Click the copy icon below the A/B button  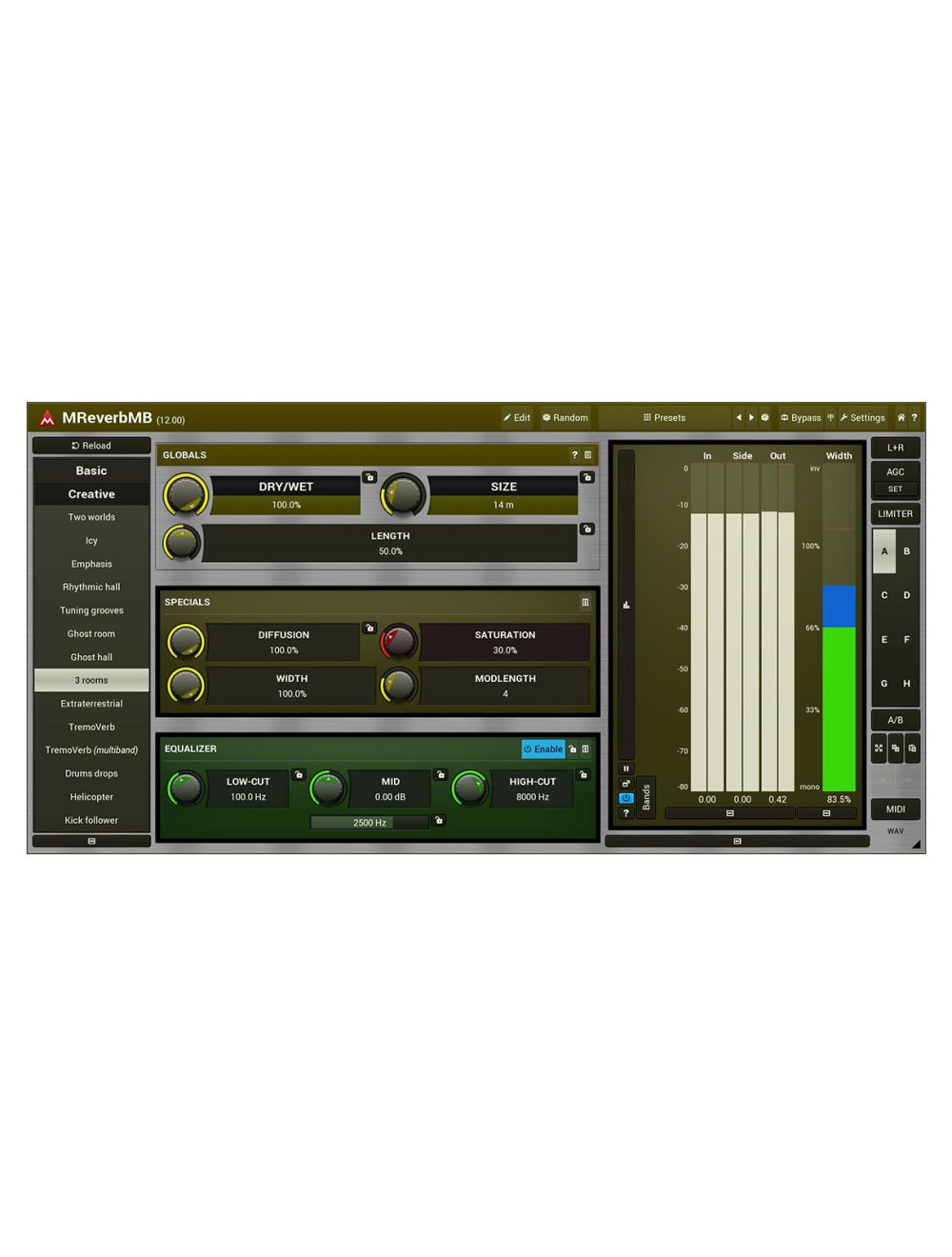click(896, 749)
